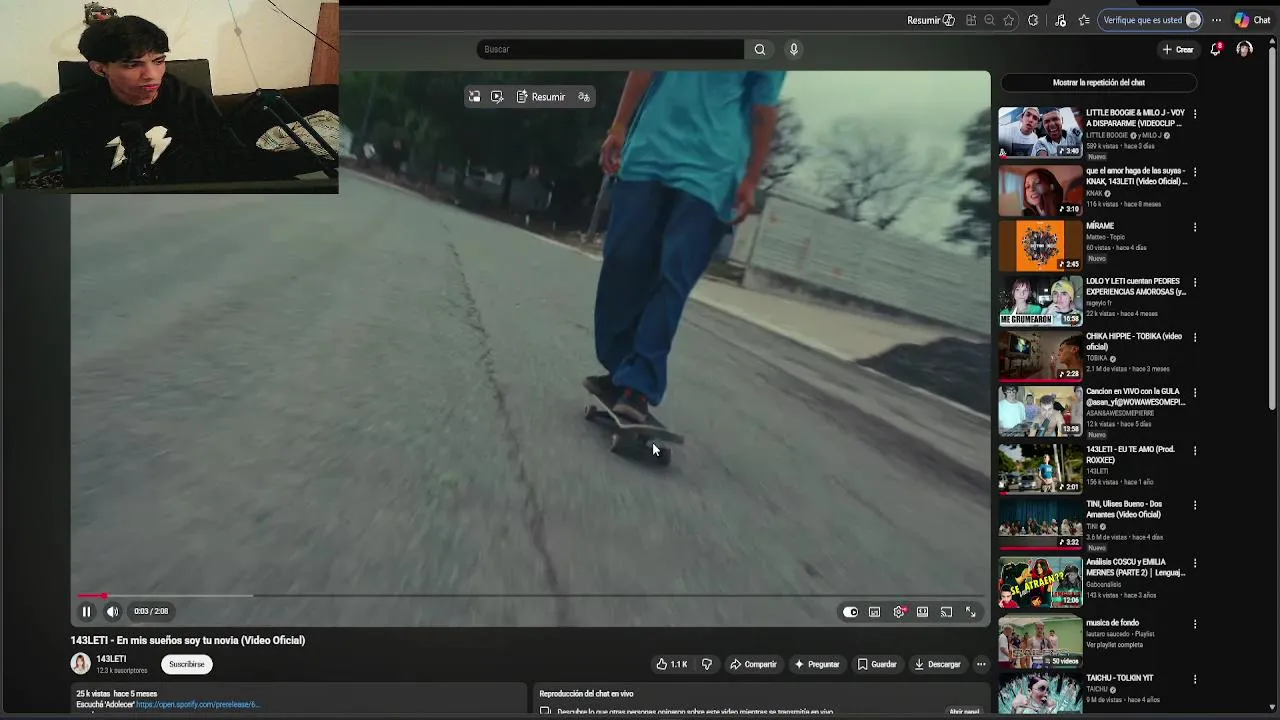Open browser extensions puzzle icon
The width and height of the screenshot is (1280, 720).
click(1033, 20)
